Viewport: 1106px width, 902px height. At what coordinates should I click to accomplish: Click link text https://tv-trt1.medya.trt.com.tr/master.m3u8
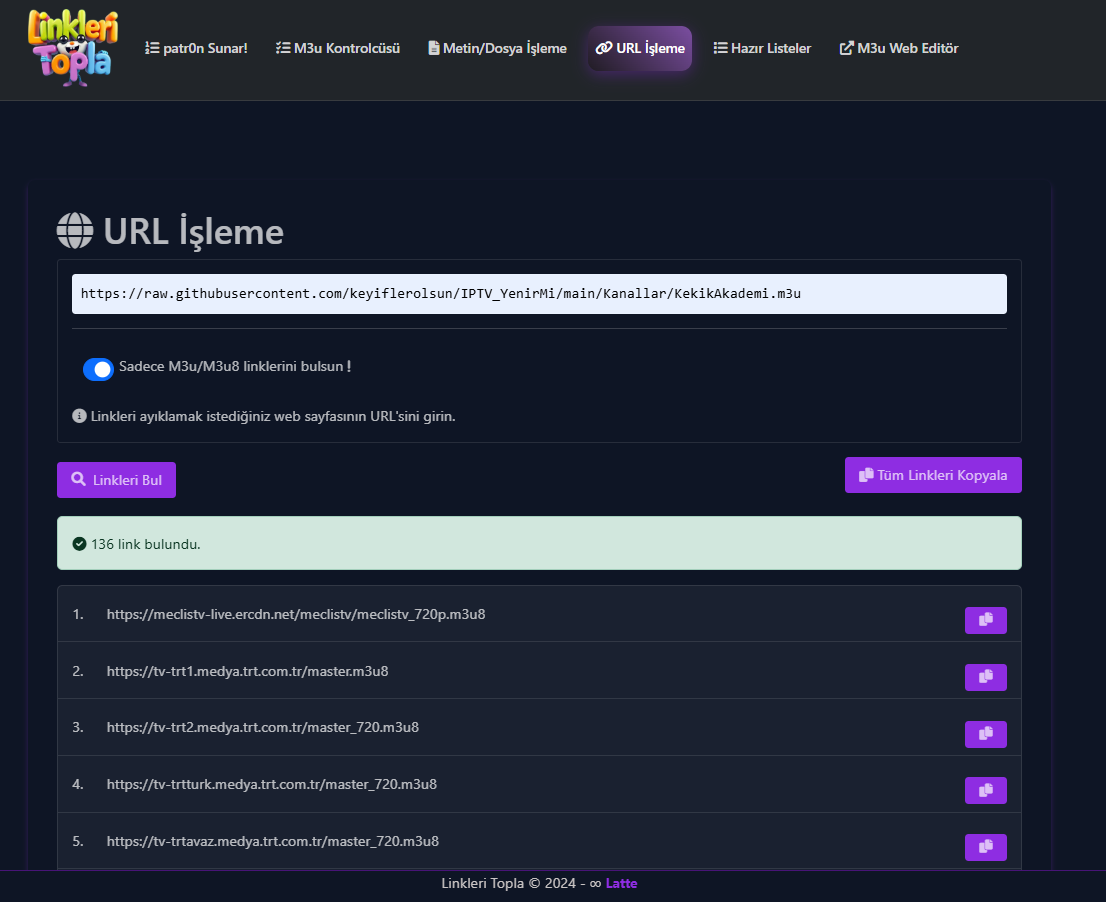pyautogui.click(x=247, y=671)
